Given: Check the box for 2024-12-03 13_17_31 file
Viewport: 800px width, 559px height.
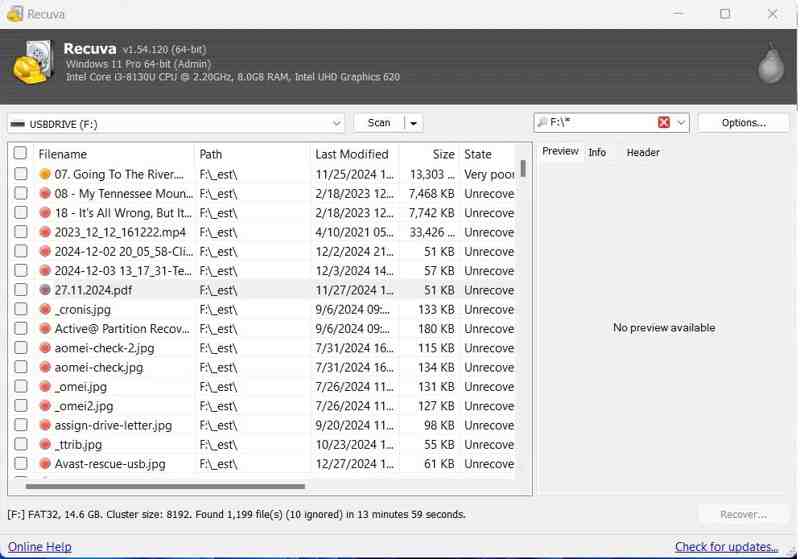Looking at the screenshot, I should pos(20,270).
